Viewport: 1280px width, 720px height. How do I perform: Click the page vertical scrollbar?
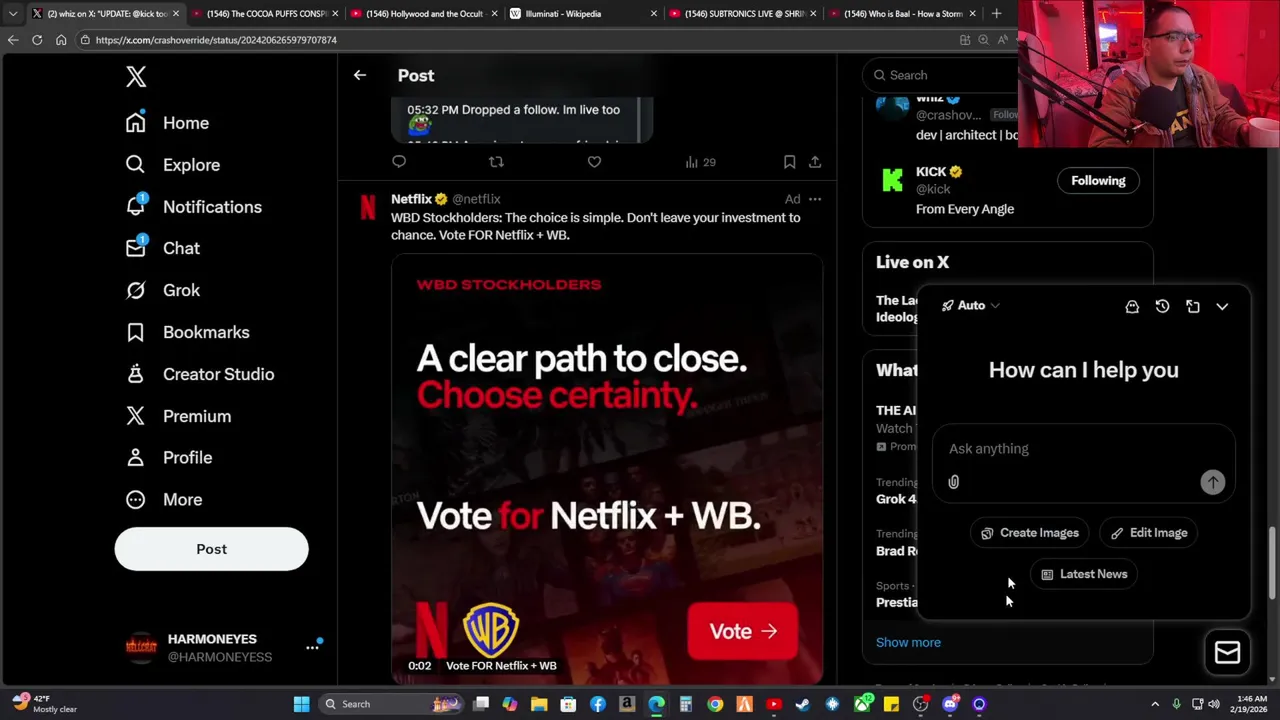tap(1272, 565)
